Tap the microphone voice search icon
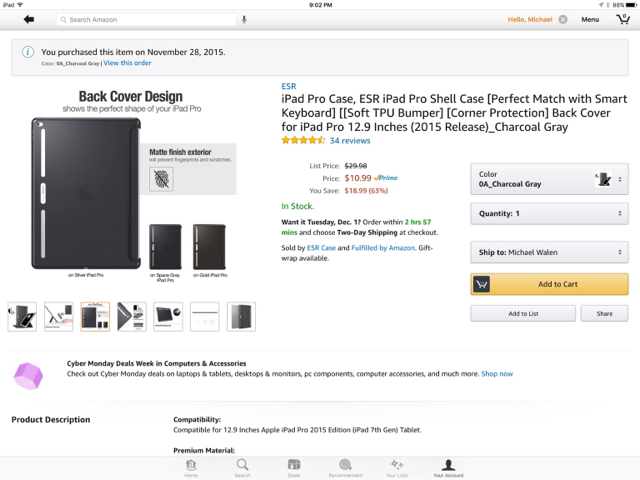The image size is (640, 480). pyautogui.click(x=245, y=19)
